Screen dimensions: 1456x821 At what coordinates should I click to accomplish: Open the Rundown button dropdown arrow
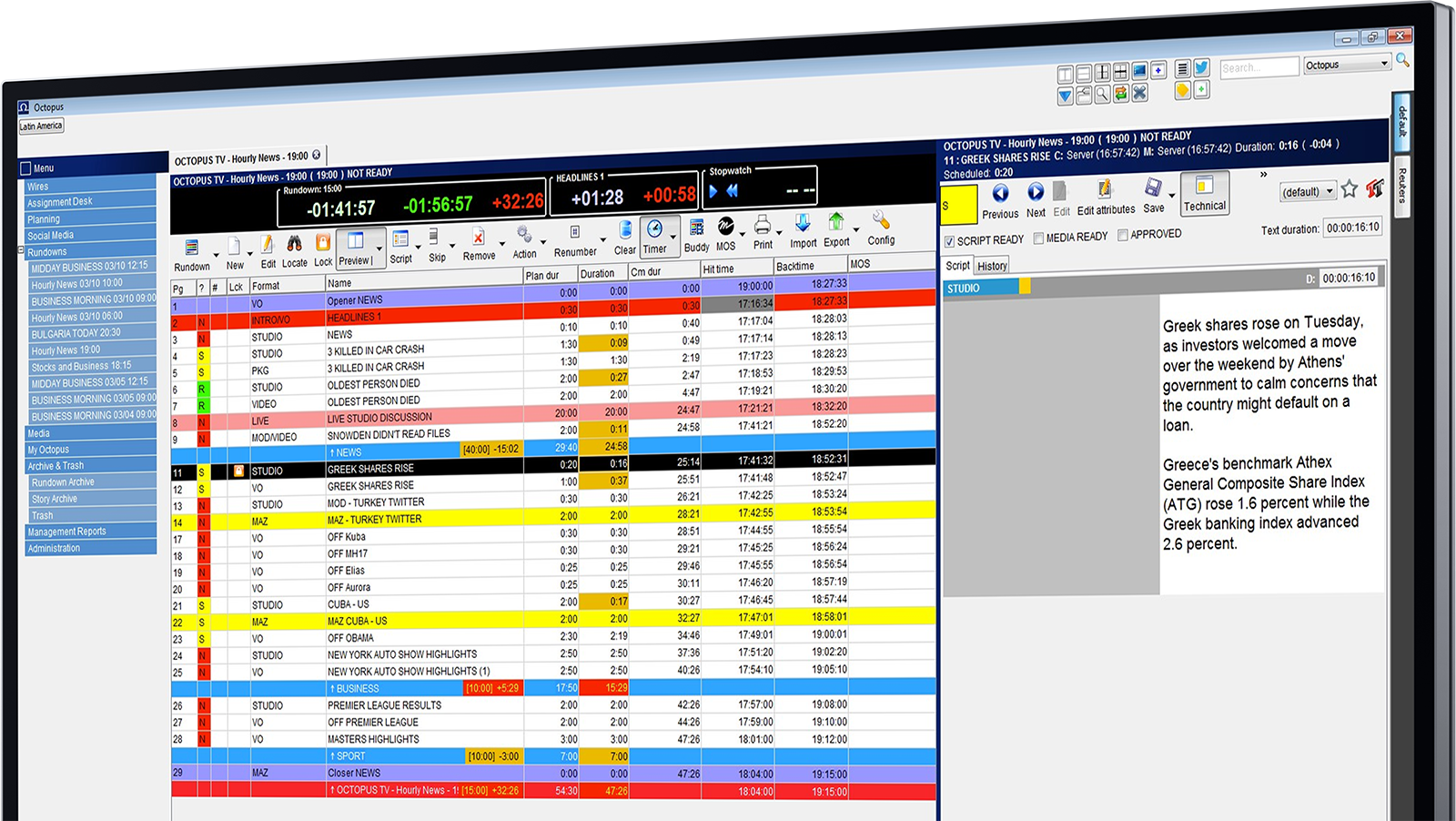(216, 255)
